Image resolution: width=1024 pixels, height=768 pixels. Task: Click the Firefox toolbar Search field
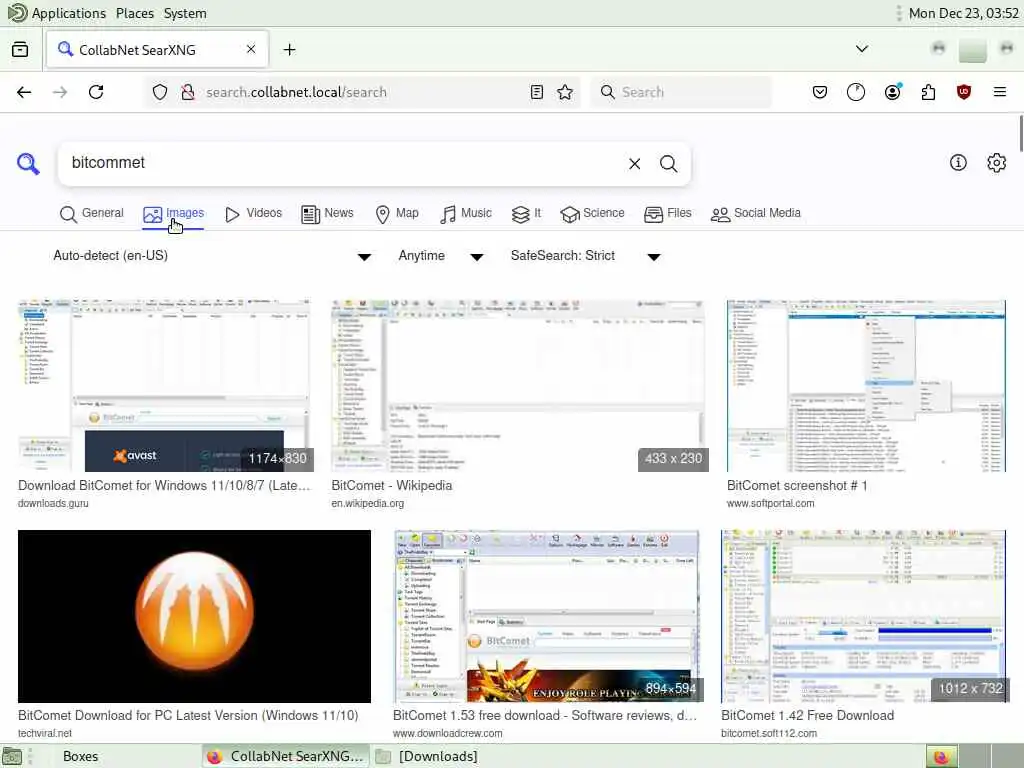[681, 92]
